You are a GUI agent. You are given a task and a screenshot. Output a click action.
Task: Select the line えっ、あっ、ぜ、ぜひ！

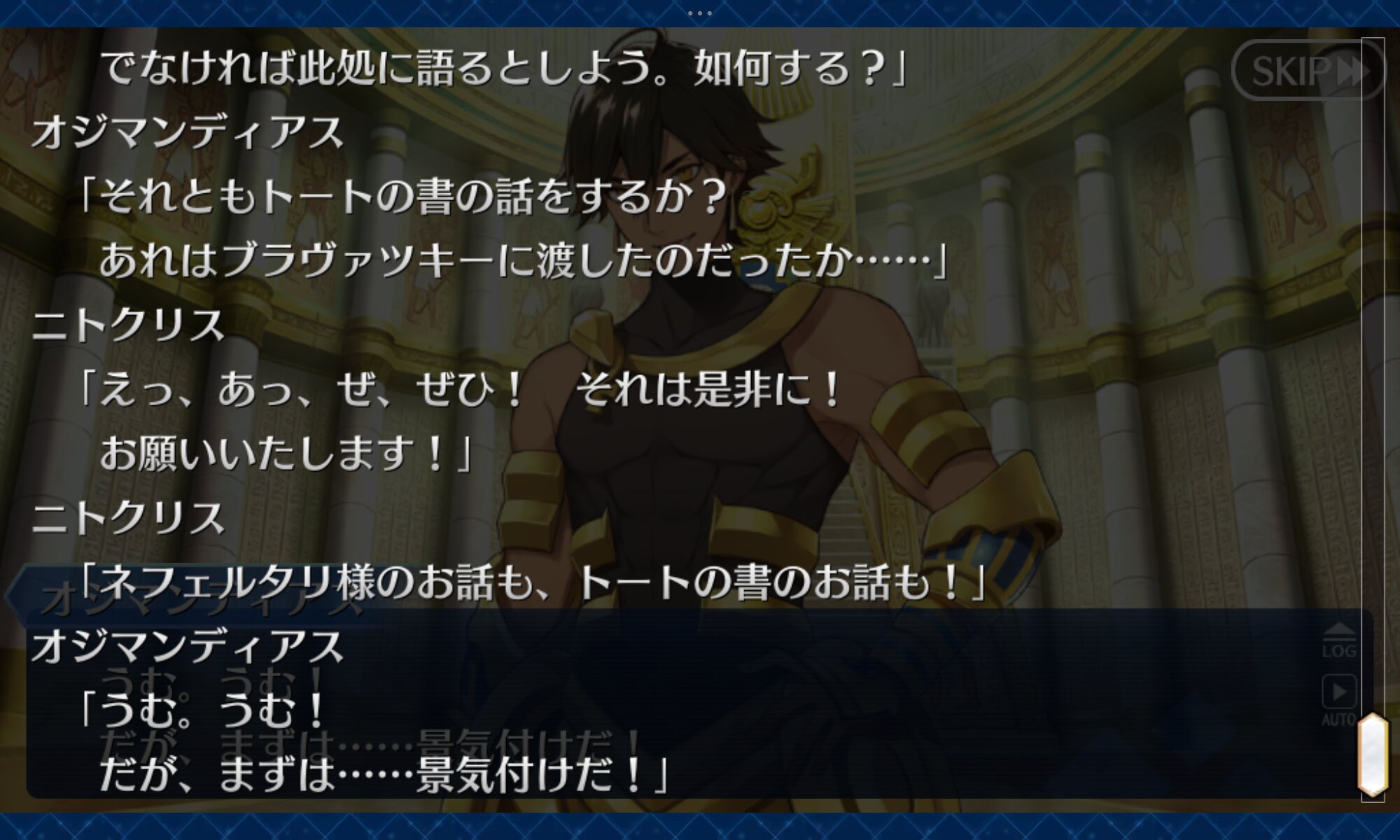pyautogui.click(x=458, y=389)
